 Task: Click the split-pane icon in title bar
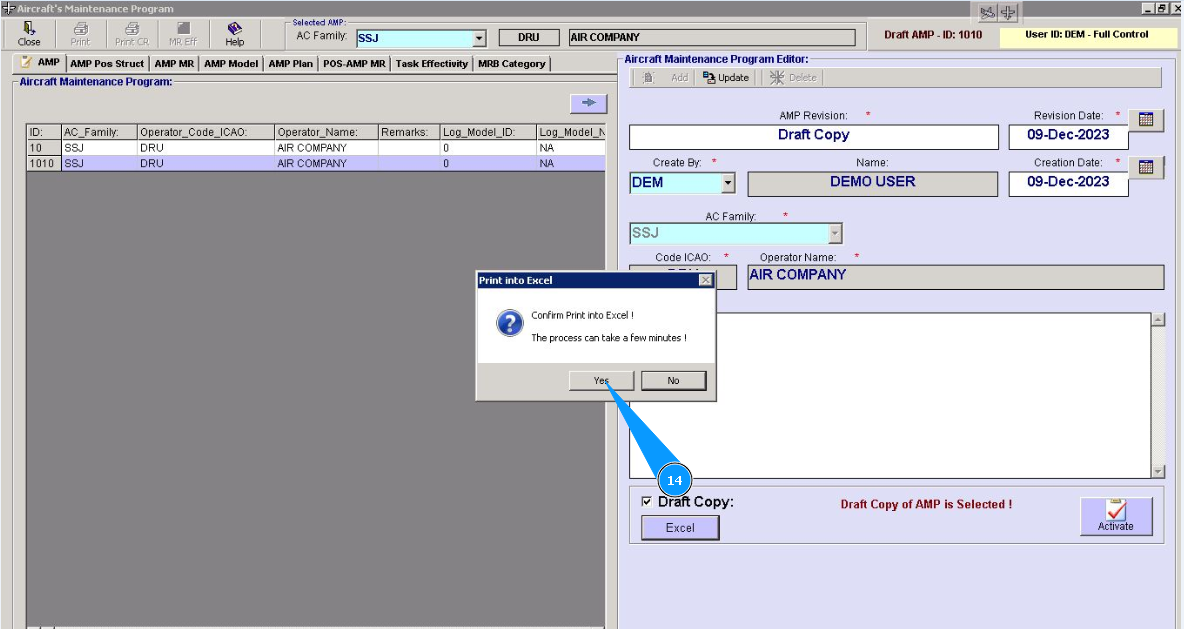(x=1008, y=12)
